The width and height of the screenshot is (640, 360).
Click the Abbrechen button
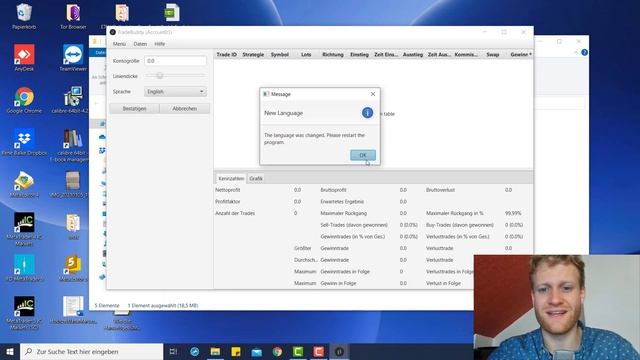tap(184, 109)
